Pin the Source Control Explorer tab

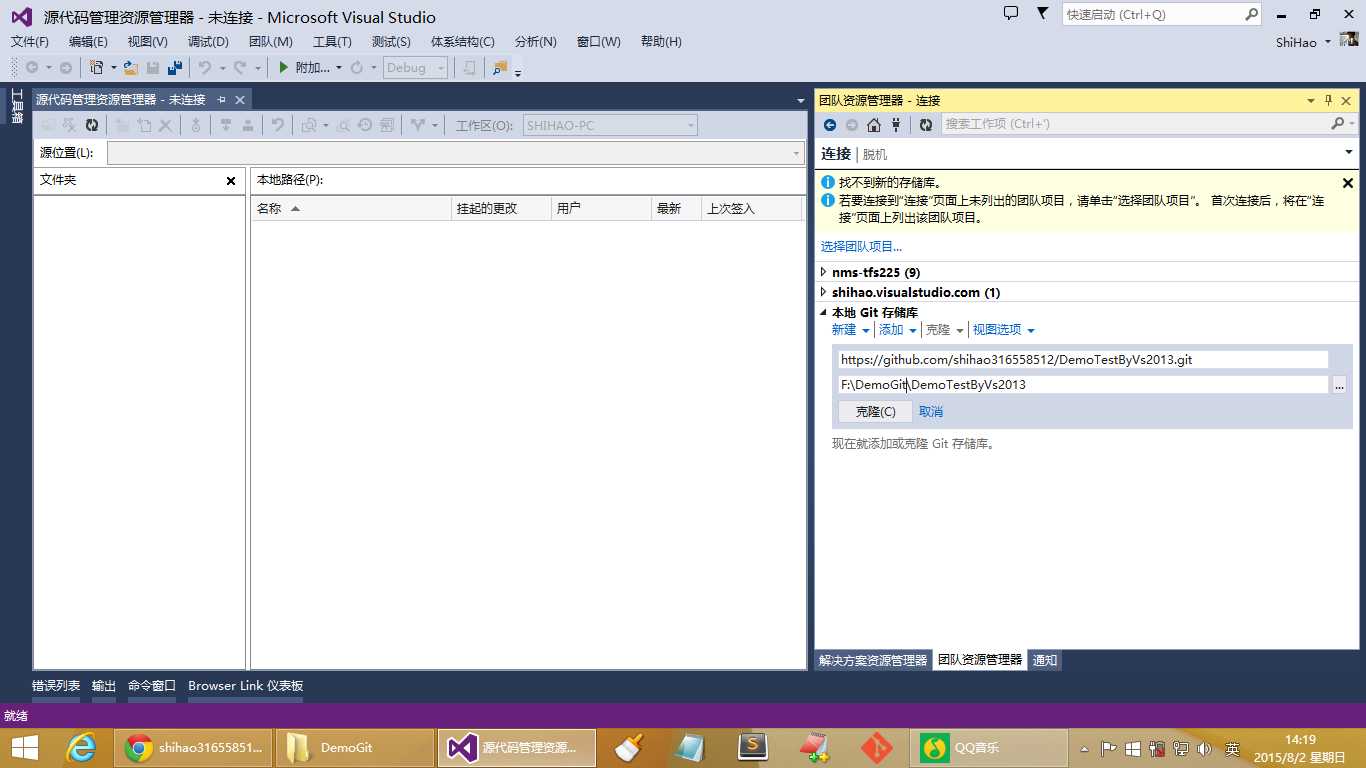(222, 100)
